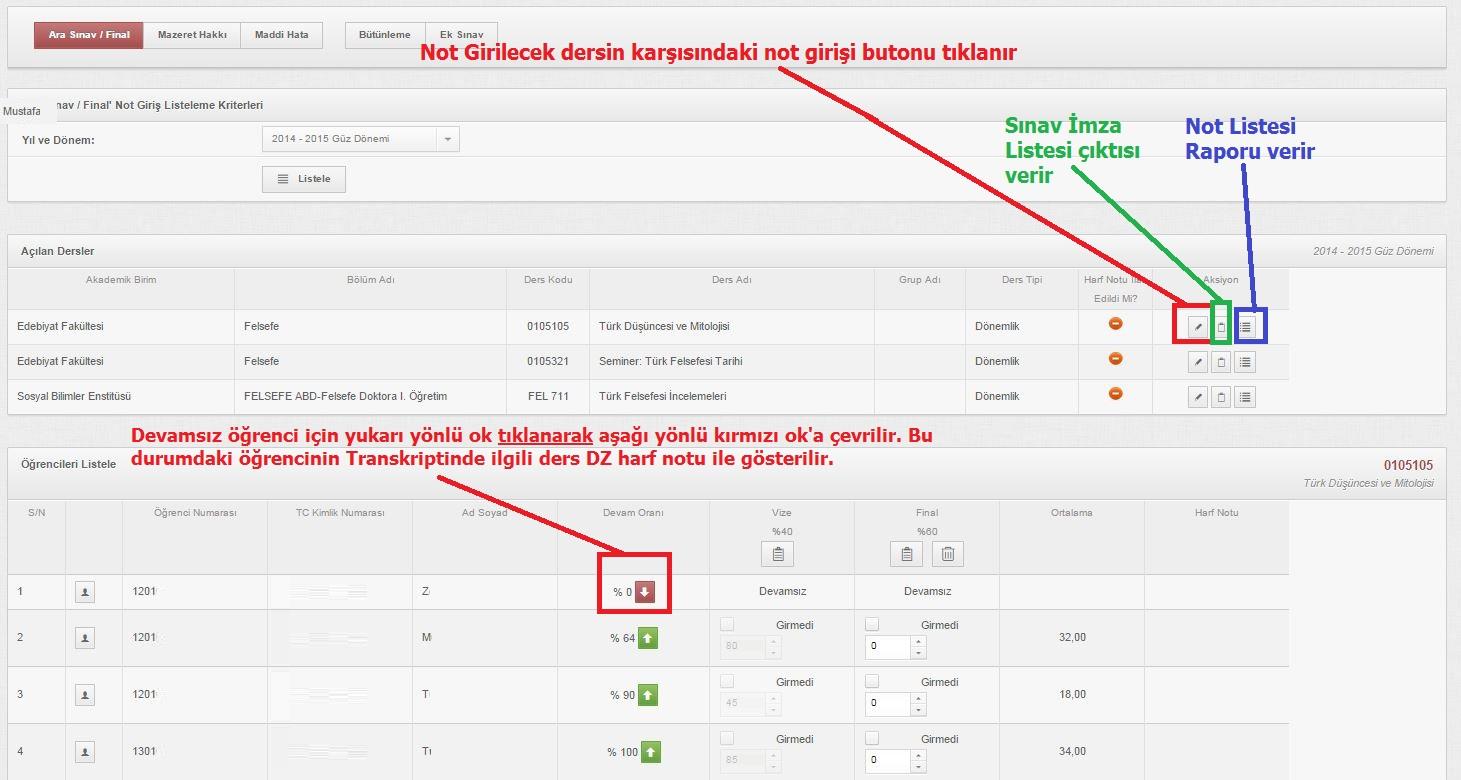The width and height of the screenshot is (1461, 780).
Task: Toggle green up arrow beside % 100 attendance
Action: point(650,751)
